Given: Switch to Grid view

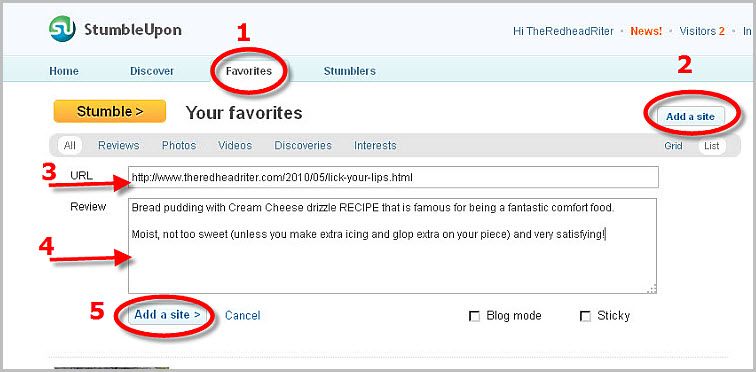Looking at the screenshot, I should point(673,146).
